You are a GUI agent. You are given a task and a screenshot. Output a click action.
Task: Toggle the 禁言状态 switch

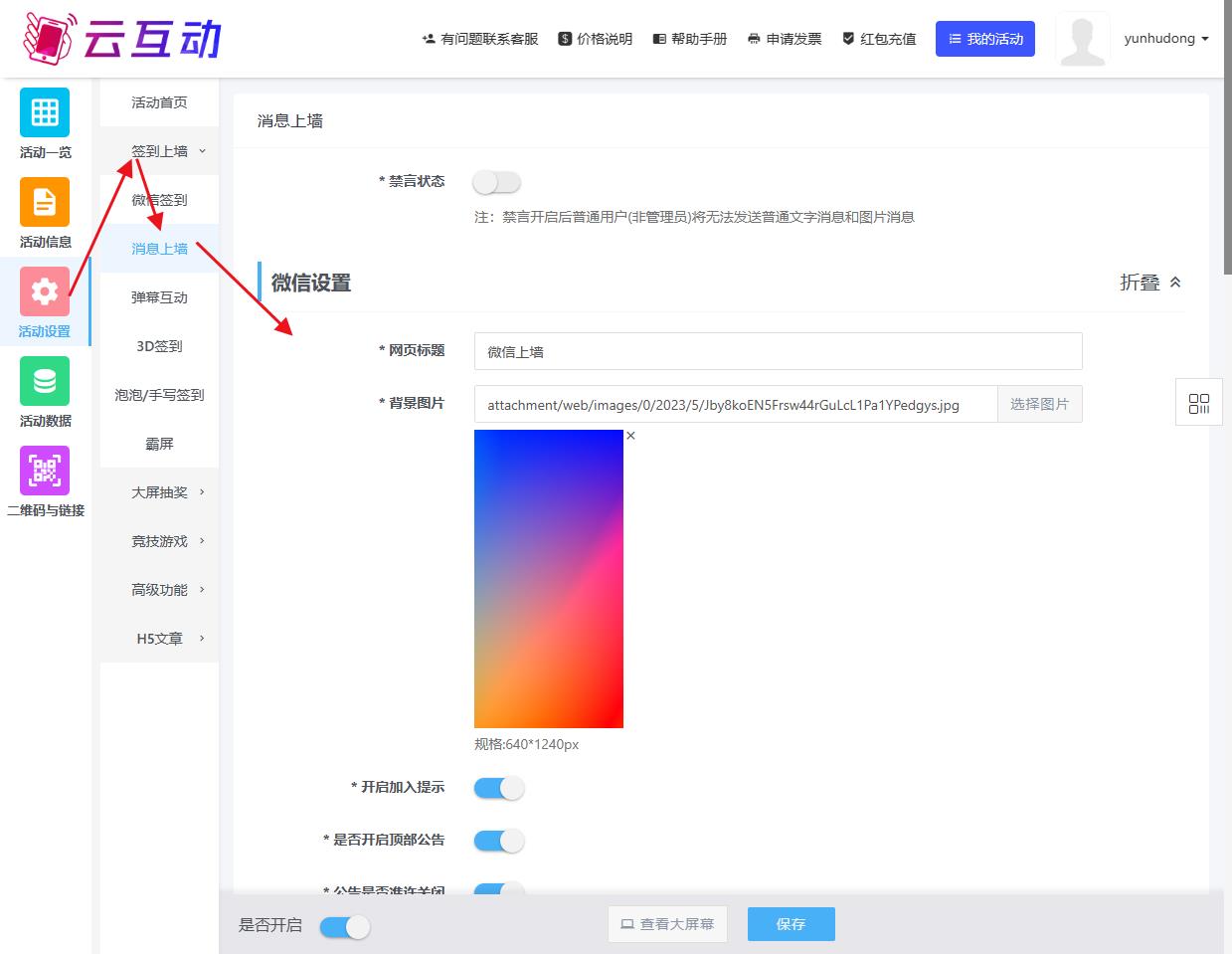(497, 182)
